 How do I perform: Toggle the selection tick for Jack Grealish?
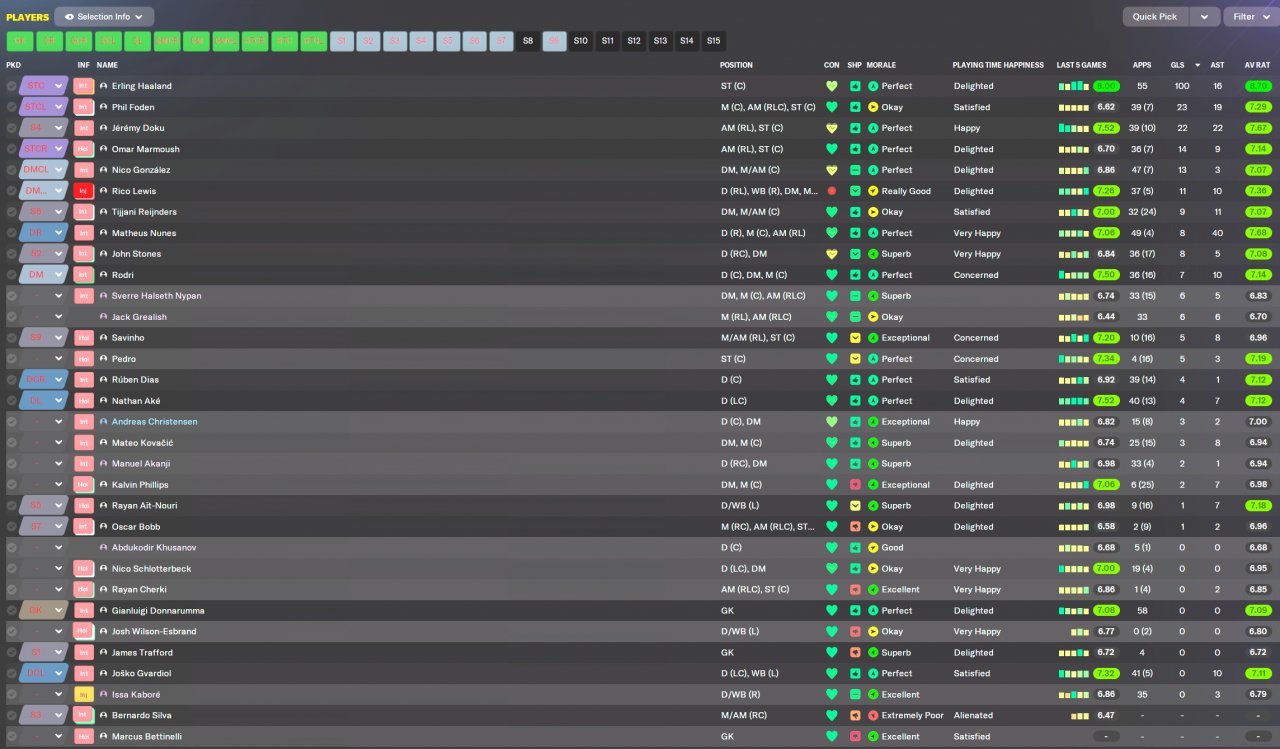click(11, 317)
